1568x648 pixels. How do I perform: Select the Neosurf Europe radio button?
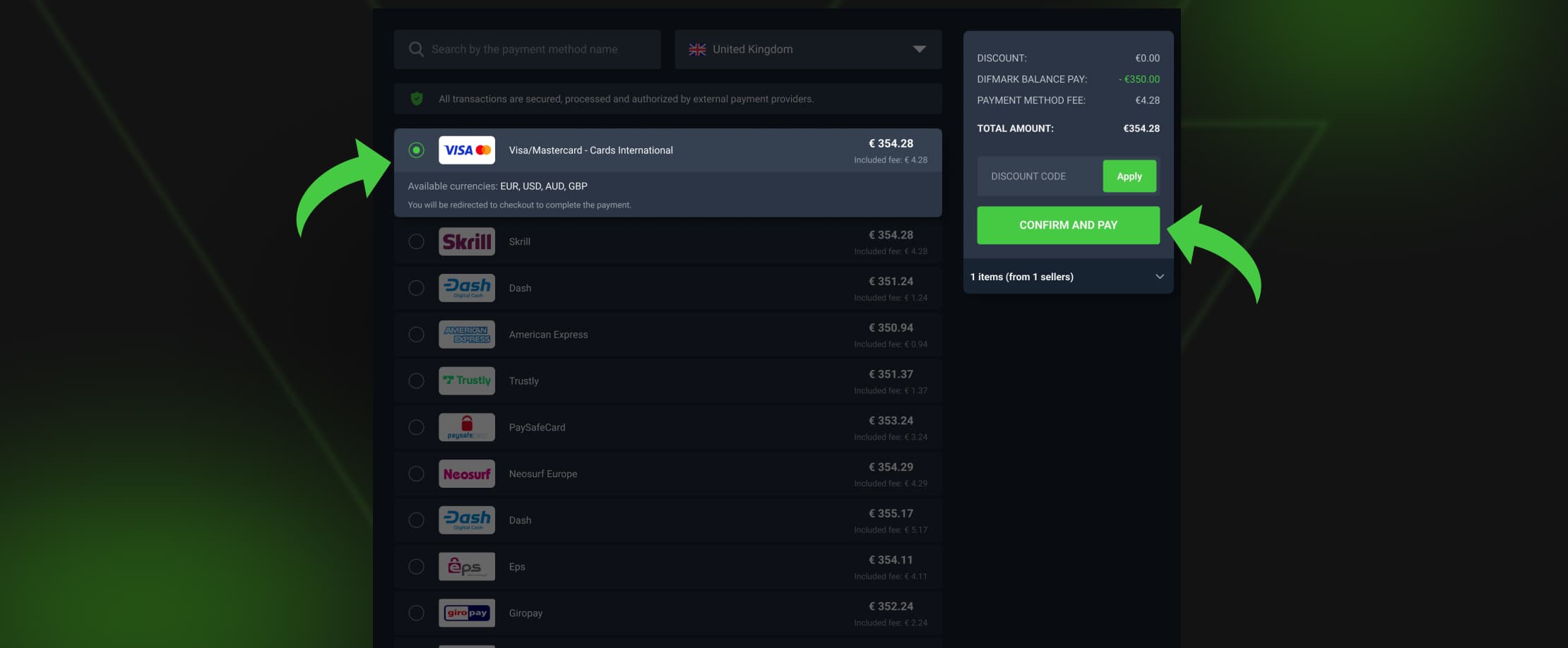click(416, 474)
